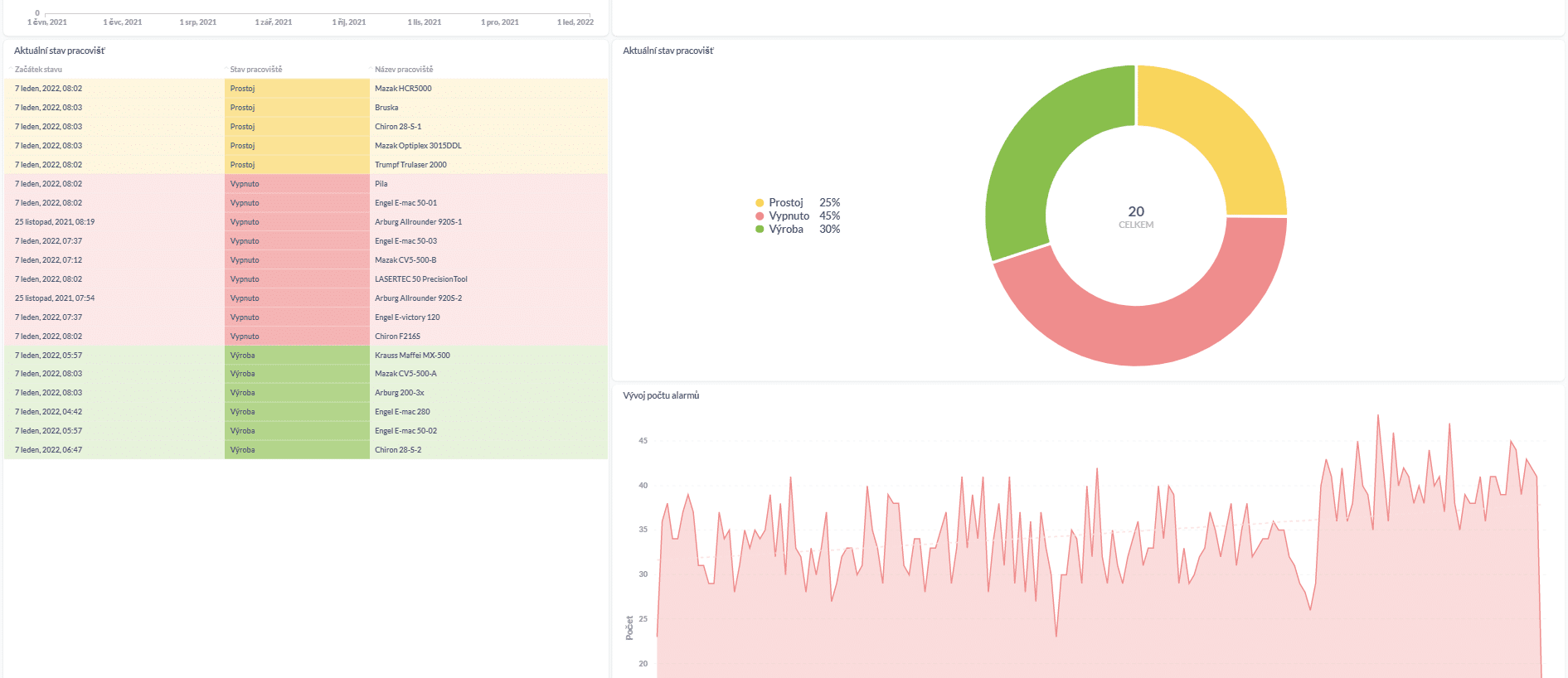Click the Prostoj status cell for Bruska
The width and height of the screenshot is (1568, 678).
297,108
